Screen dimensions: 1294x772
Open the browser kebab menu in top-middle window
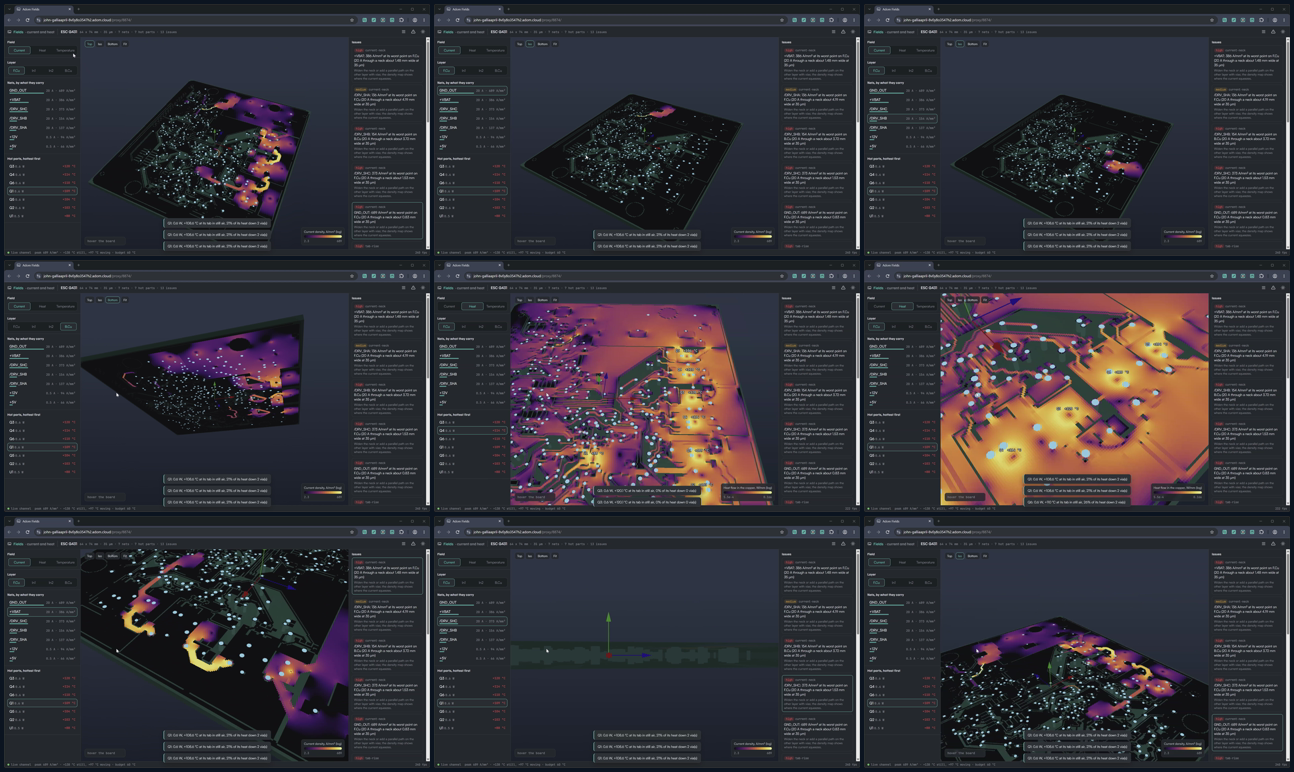(854, 20)
